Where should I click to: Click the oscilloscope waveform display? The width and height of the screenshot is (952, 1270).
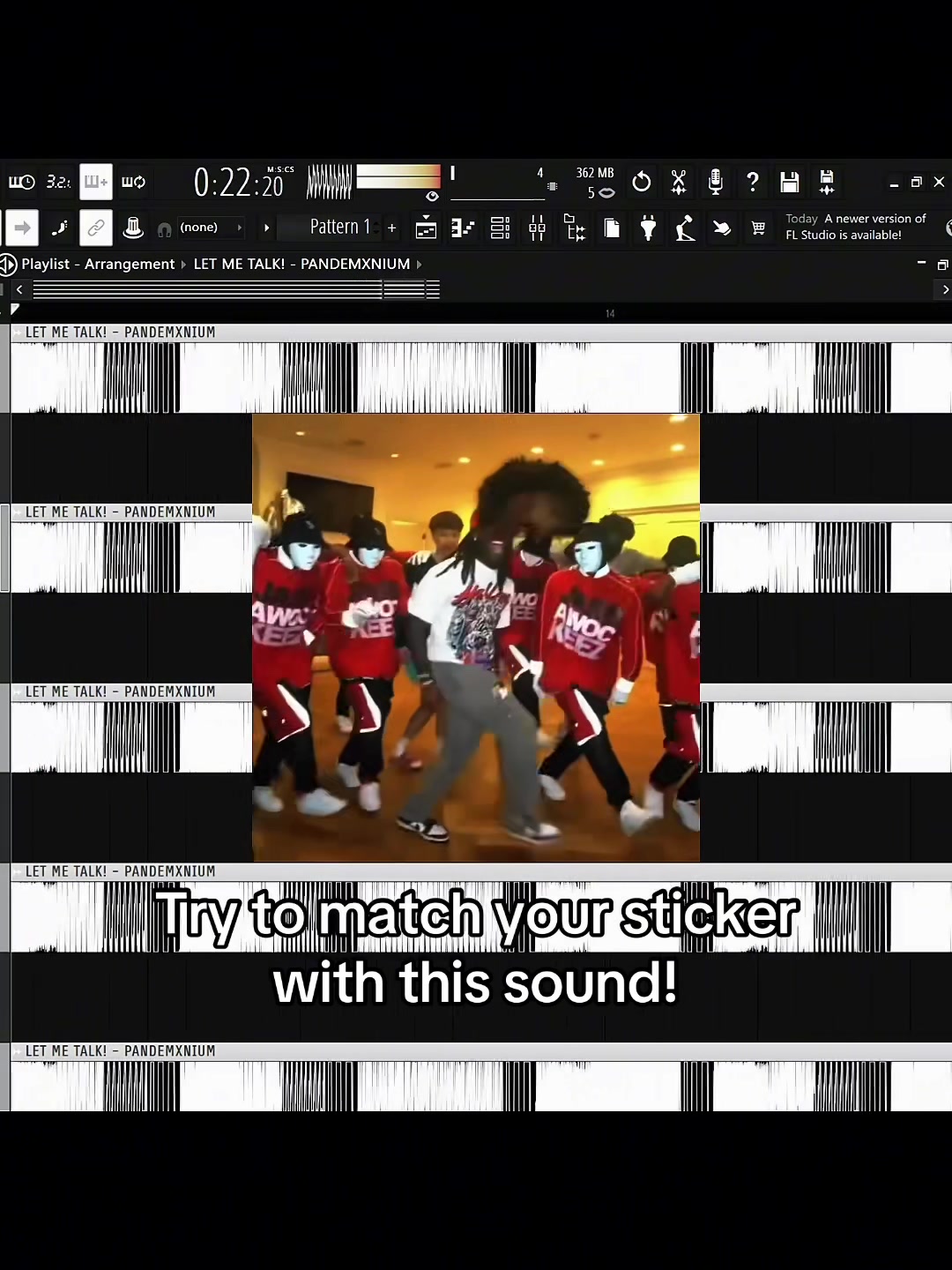pos(329,183)
